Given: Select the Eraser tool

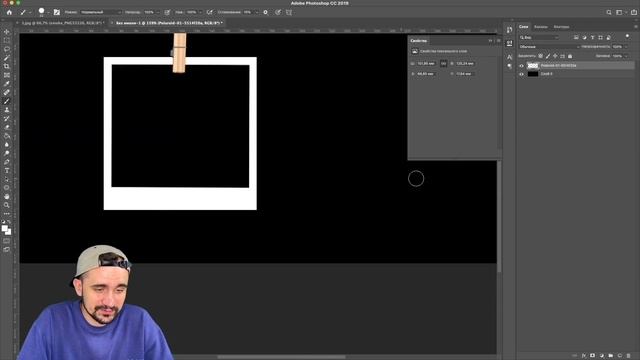Looking at the screenshot, I should pos(7,127).
